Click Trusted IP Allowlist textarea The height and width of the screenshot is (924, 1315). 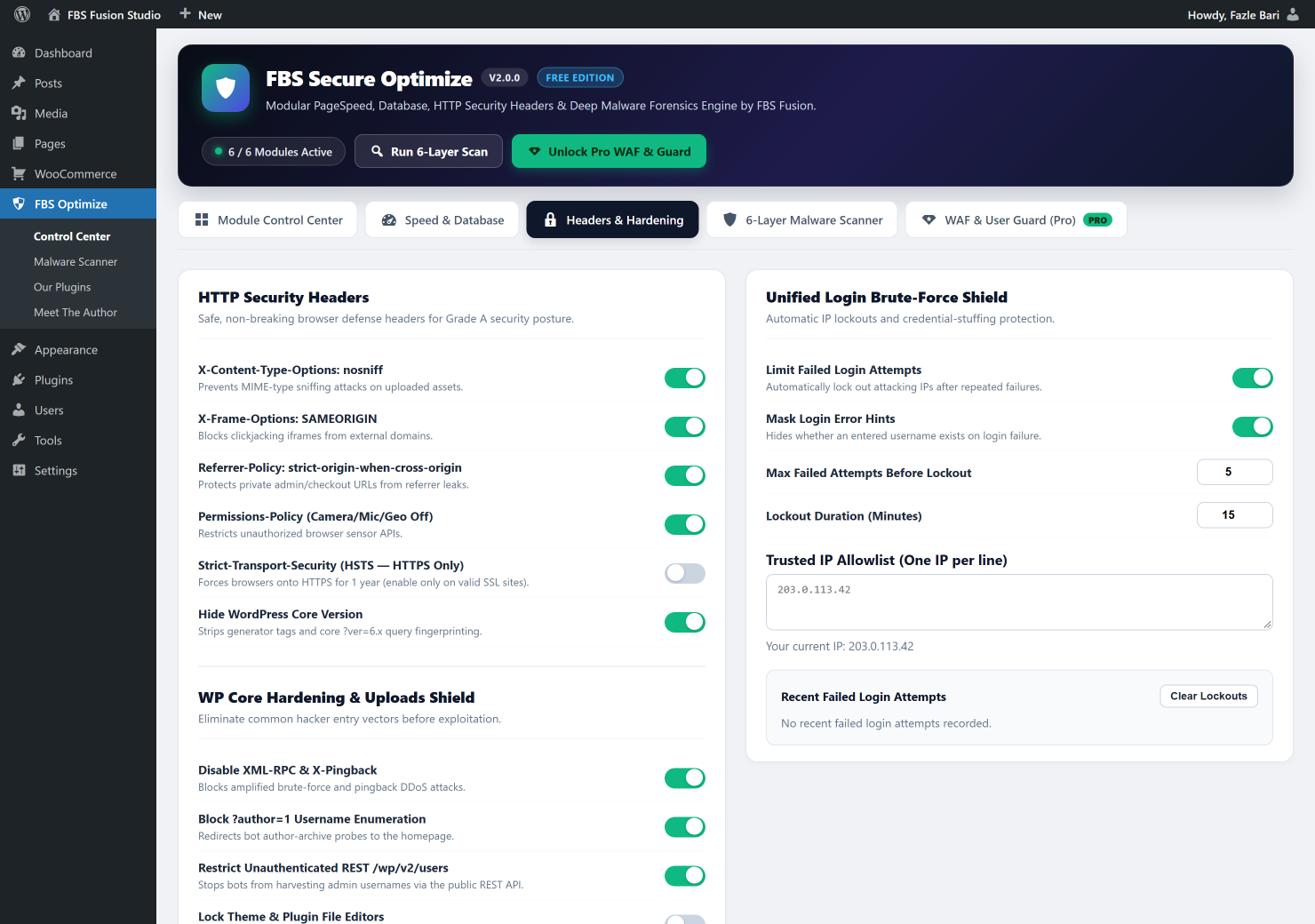[x=1019, y=602]
